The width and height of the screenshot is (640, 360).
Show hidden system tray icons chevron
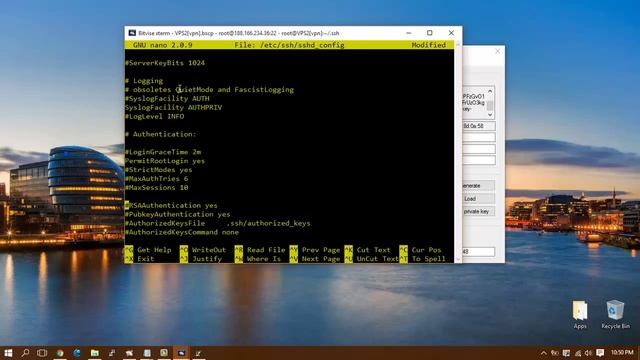[x=543, y=353]
